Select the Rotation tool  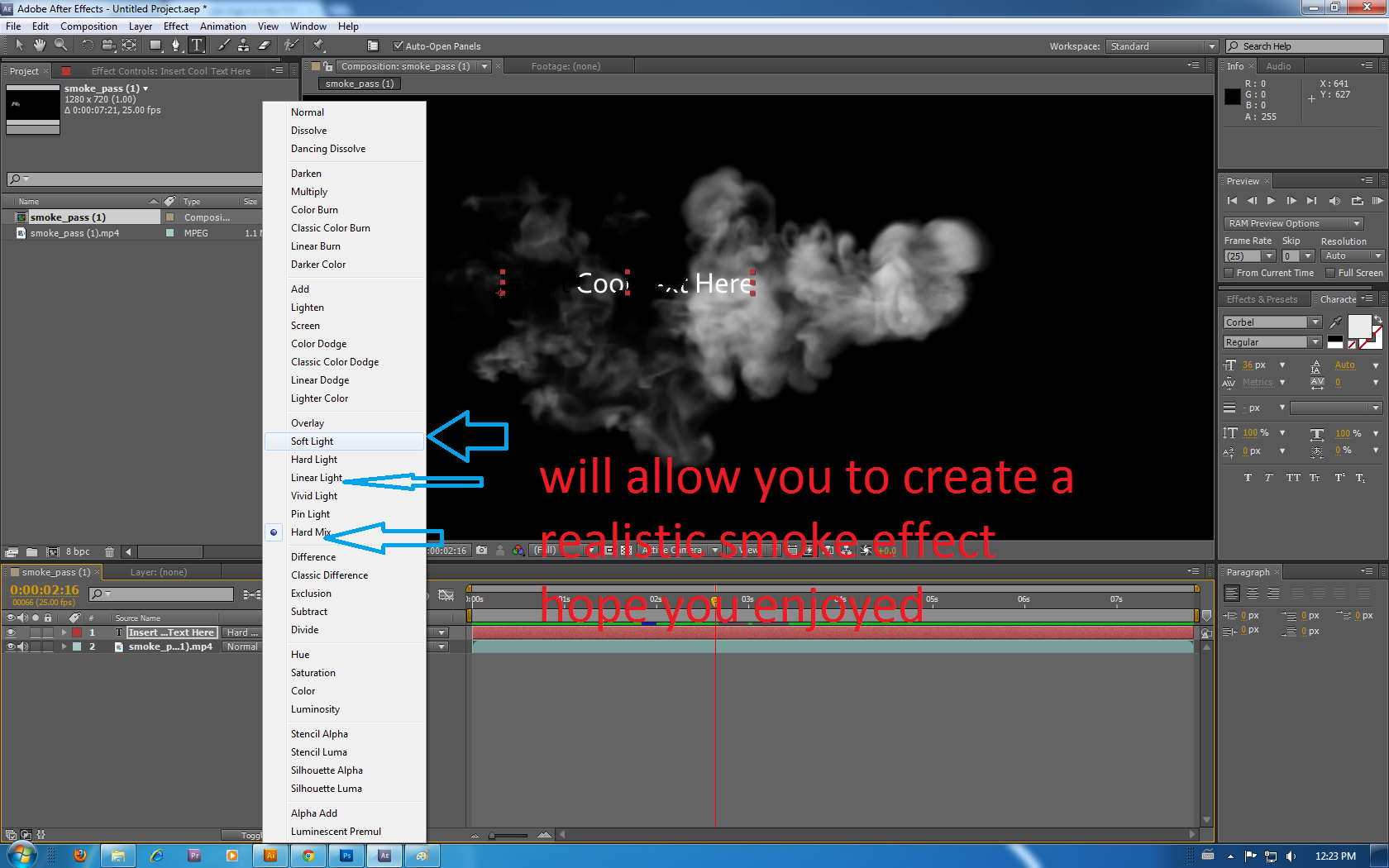(87, 45)
